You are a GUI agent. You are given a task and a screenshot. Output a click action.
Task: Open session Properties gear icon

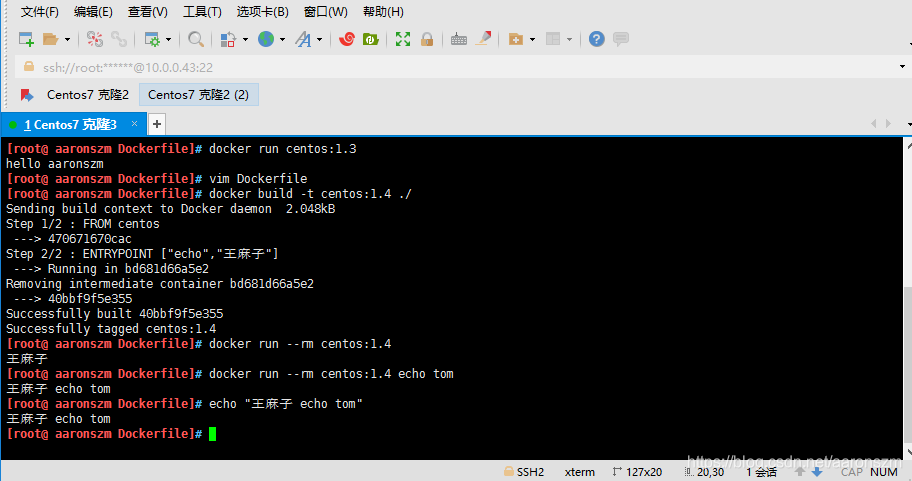[x=152, y=39]
